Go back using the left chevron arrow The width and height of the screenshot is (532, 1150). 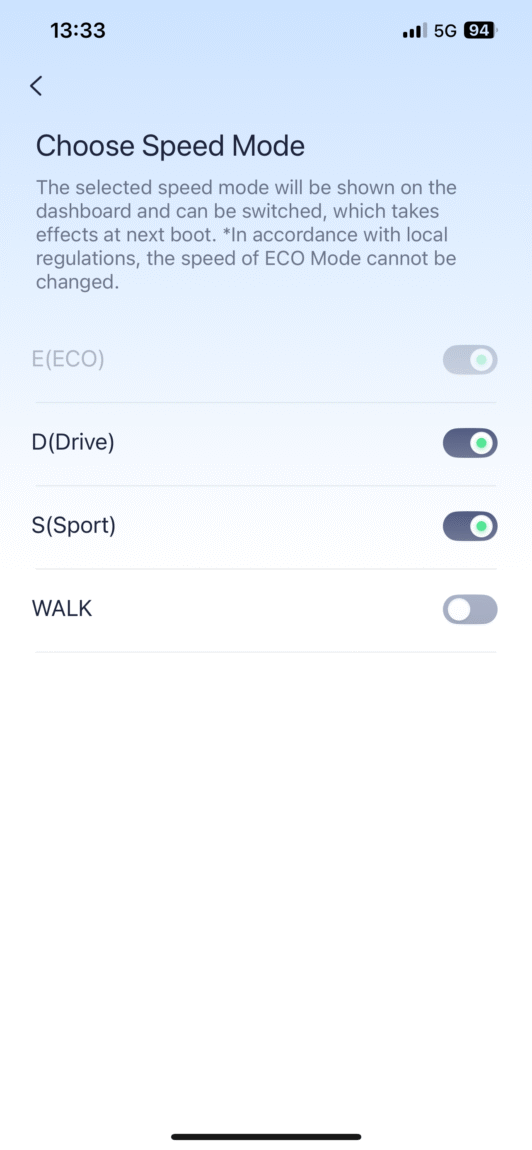coord(36,86)
